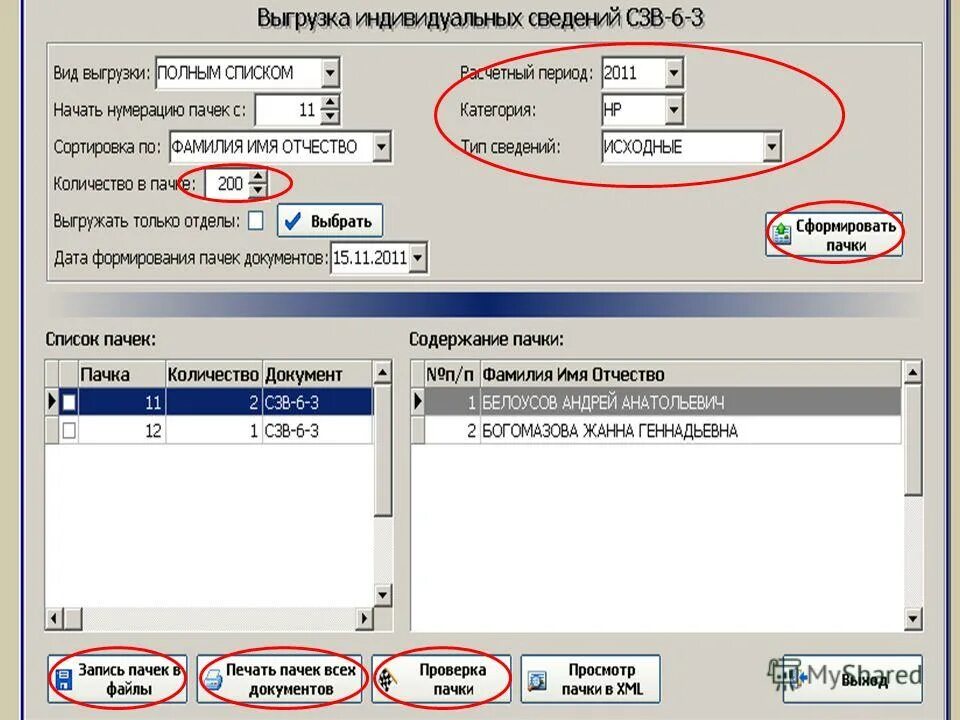Click the preview icon on Просмотр пачки в XML
The width and height of the screenshot is (960, 720).
(x=537, y=680)
